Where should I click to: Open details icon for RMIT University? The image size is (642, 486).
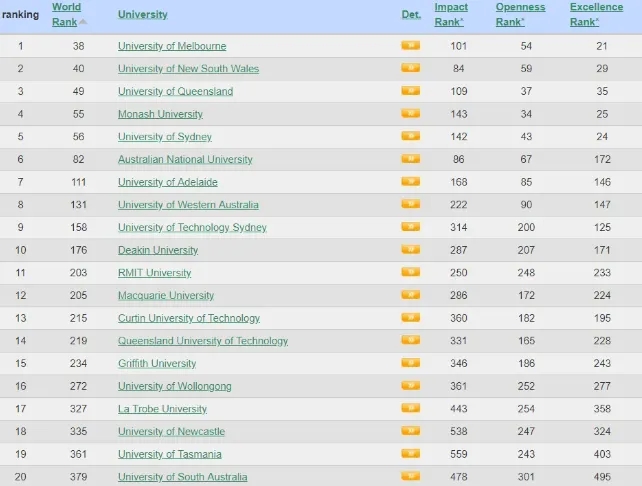click(x=411, y=272)
